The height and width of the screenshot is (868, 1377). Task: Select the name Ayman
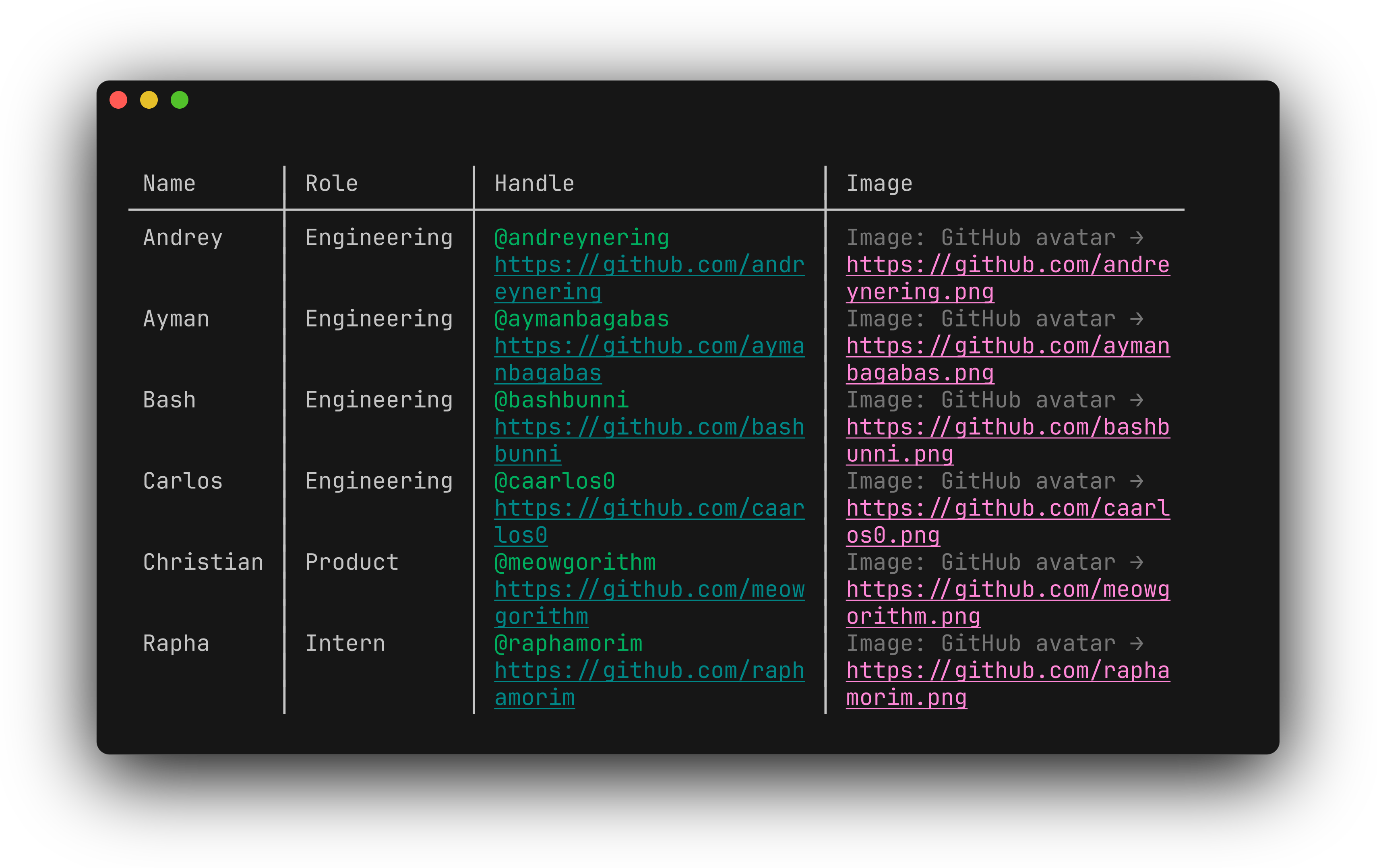pos(176,319)
